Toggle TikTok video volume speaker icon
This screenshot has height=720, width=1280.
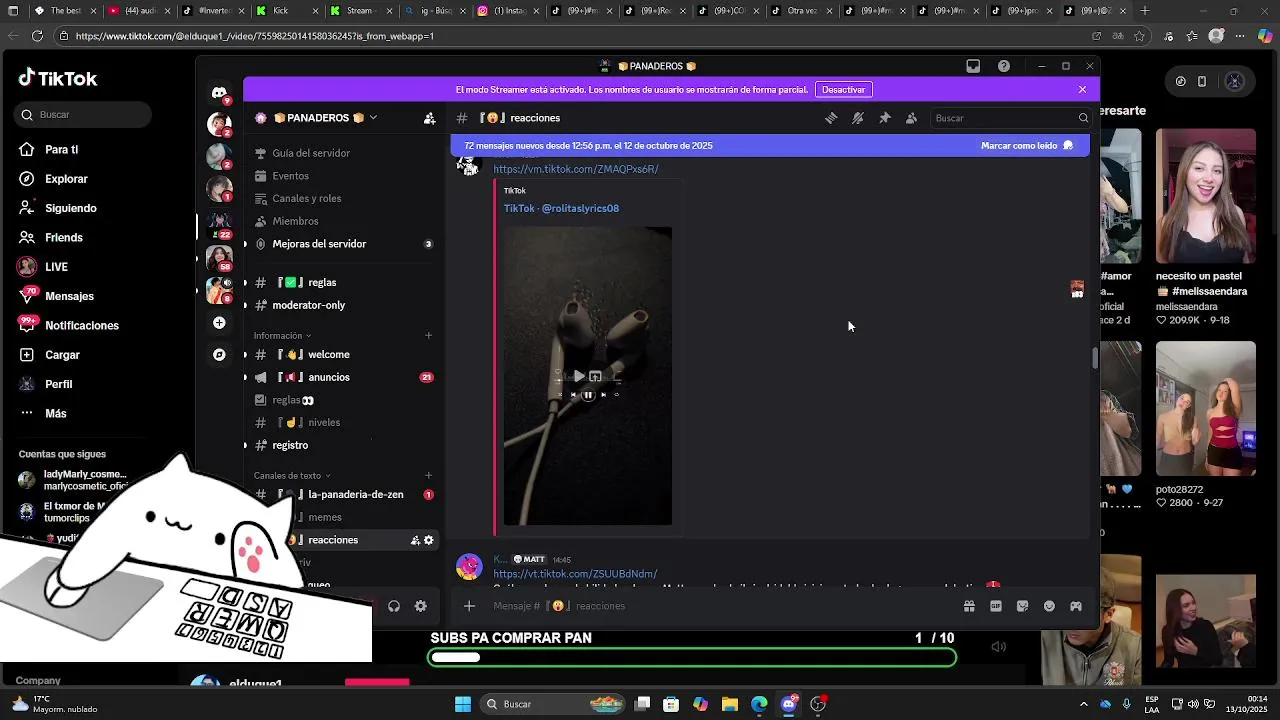(x=998, y=647)
